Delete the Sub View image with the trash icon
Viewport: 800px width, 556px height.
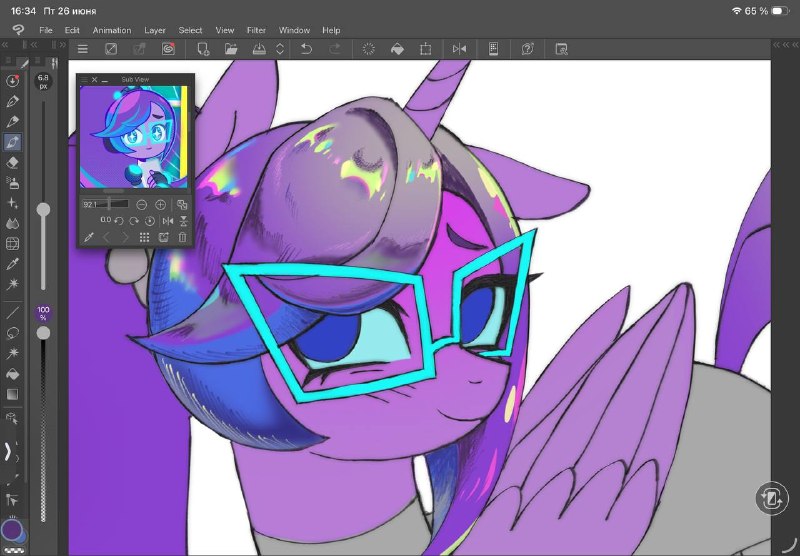[182, 237]
